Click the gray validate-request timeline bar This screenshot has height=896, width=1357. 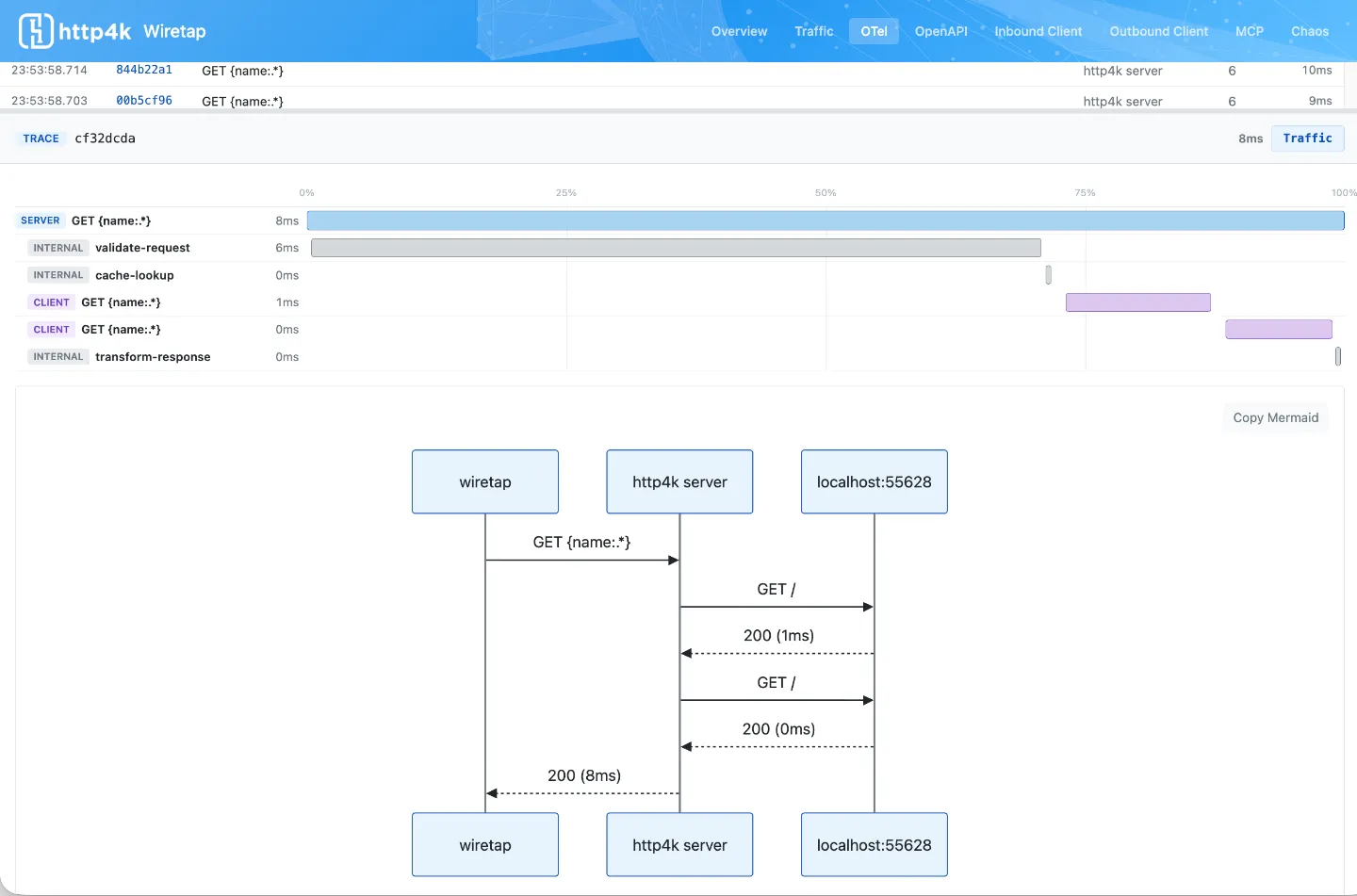pos(676,248)
